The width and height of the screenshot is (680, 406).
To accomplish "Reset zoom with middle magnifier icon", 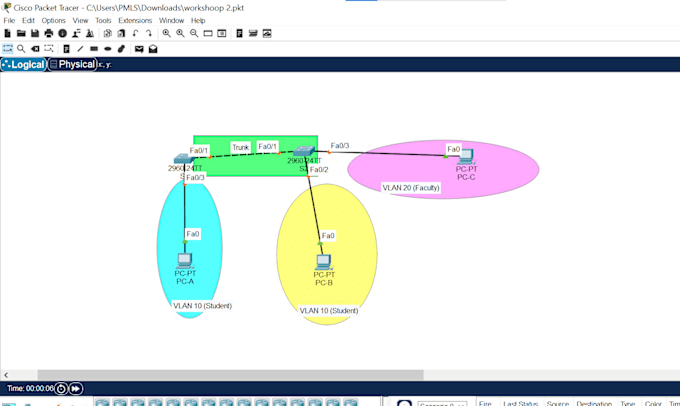I will 180,33.
